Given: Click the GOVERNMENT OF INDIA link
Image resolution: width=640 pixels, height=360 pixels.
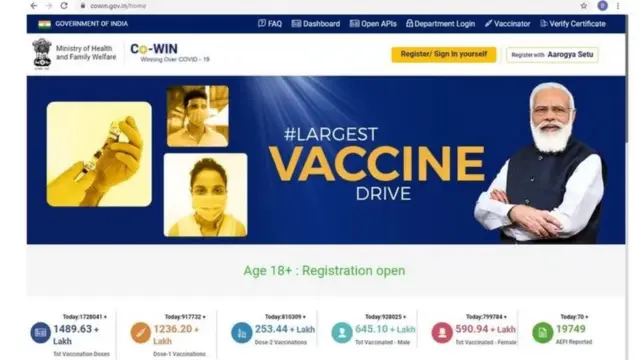Looking at the screenshot, I should 91,24.
